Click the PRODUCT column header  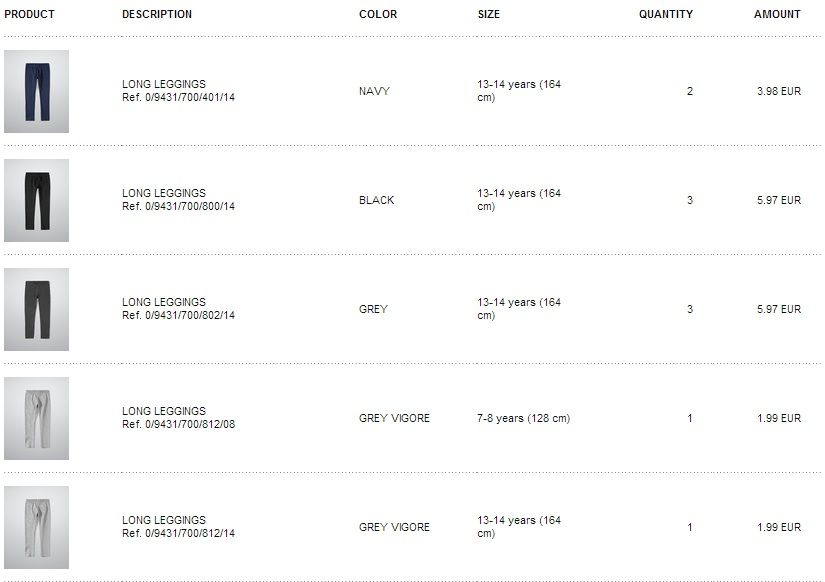[29, 15]
